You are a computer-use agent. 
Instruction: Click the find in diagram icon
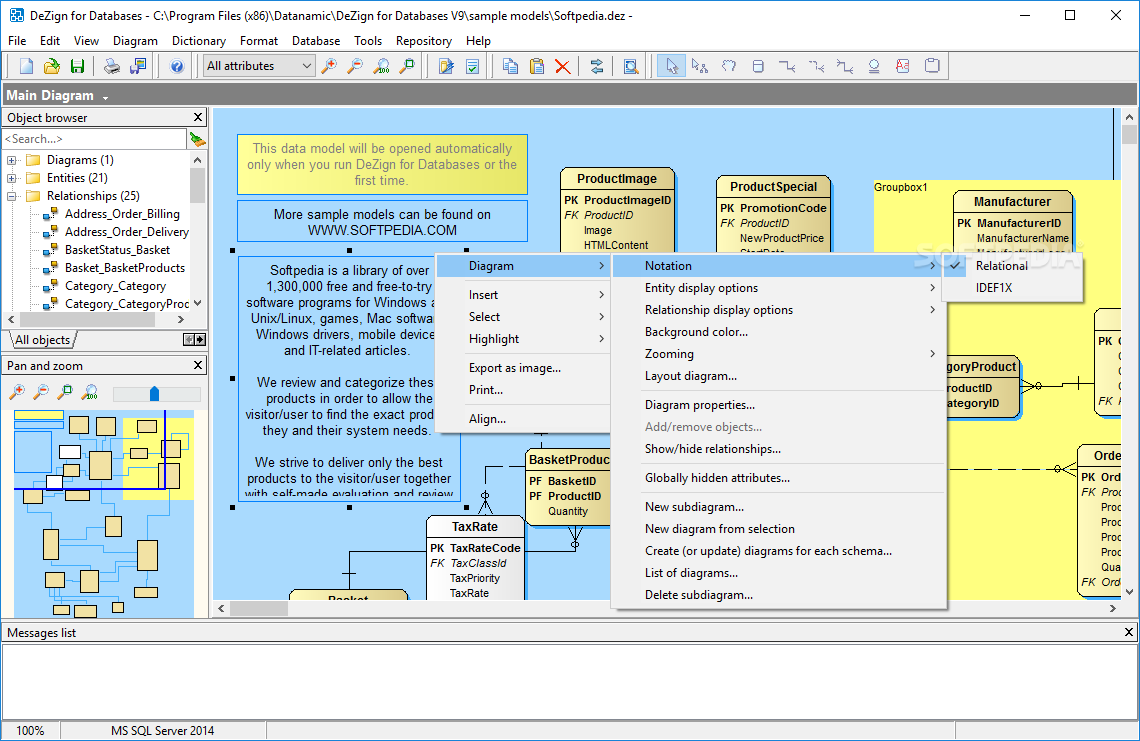(631, 66)
